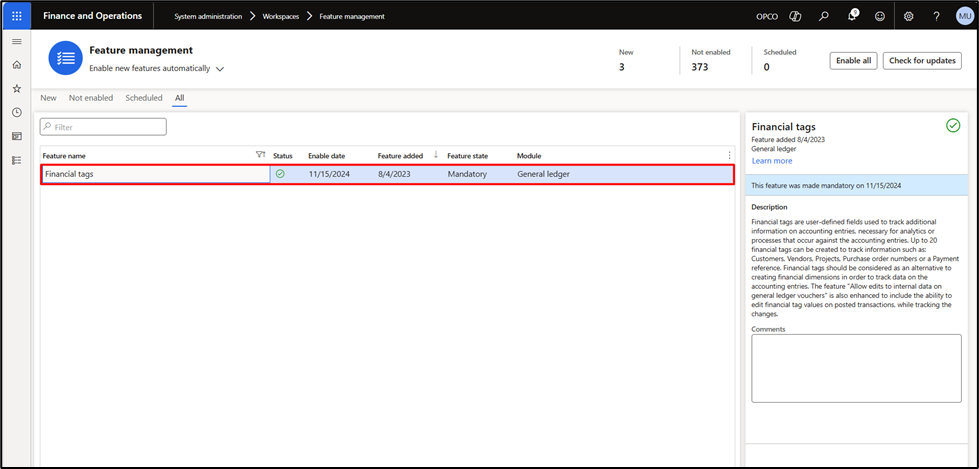Open the Learn more link

[772, 161]
